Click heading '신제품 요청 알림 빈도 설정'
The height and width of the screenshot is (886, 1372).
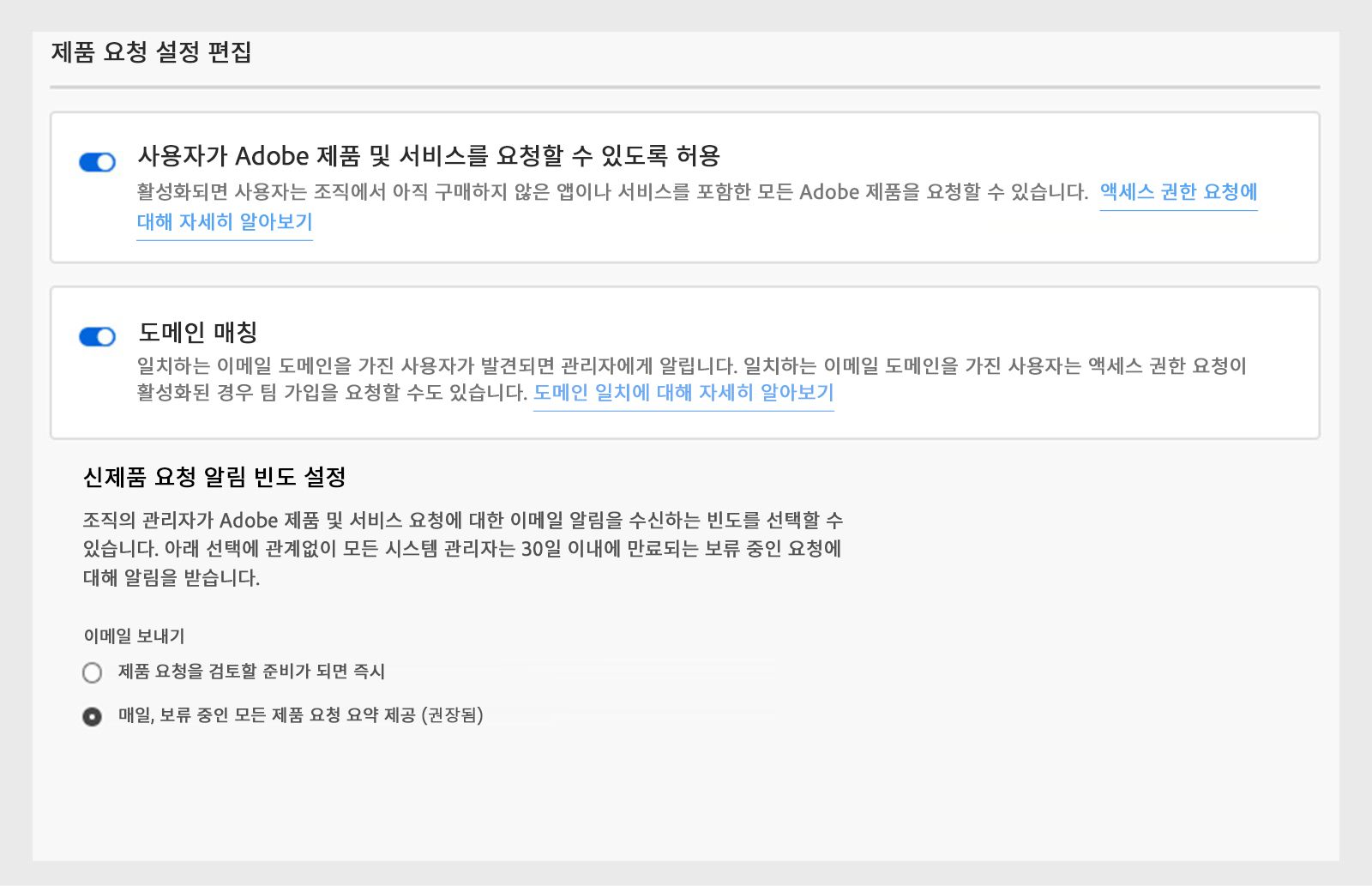pyautogui.click(x=214, y=477)
